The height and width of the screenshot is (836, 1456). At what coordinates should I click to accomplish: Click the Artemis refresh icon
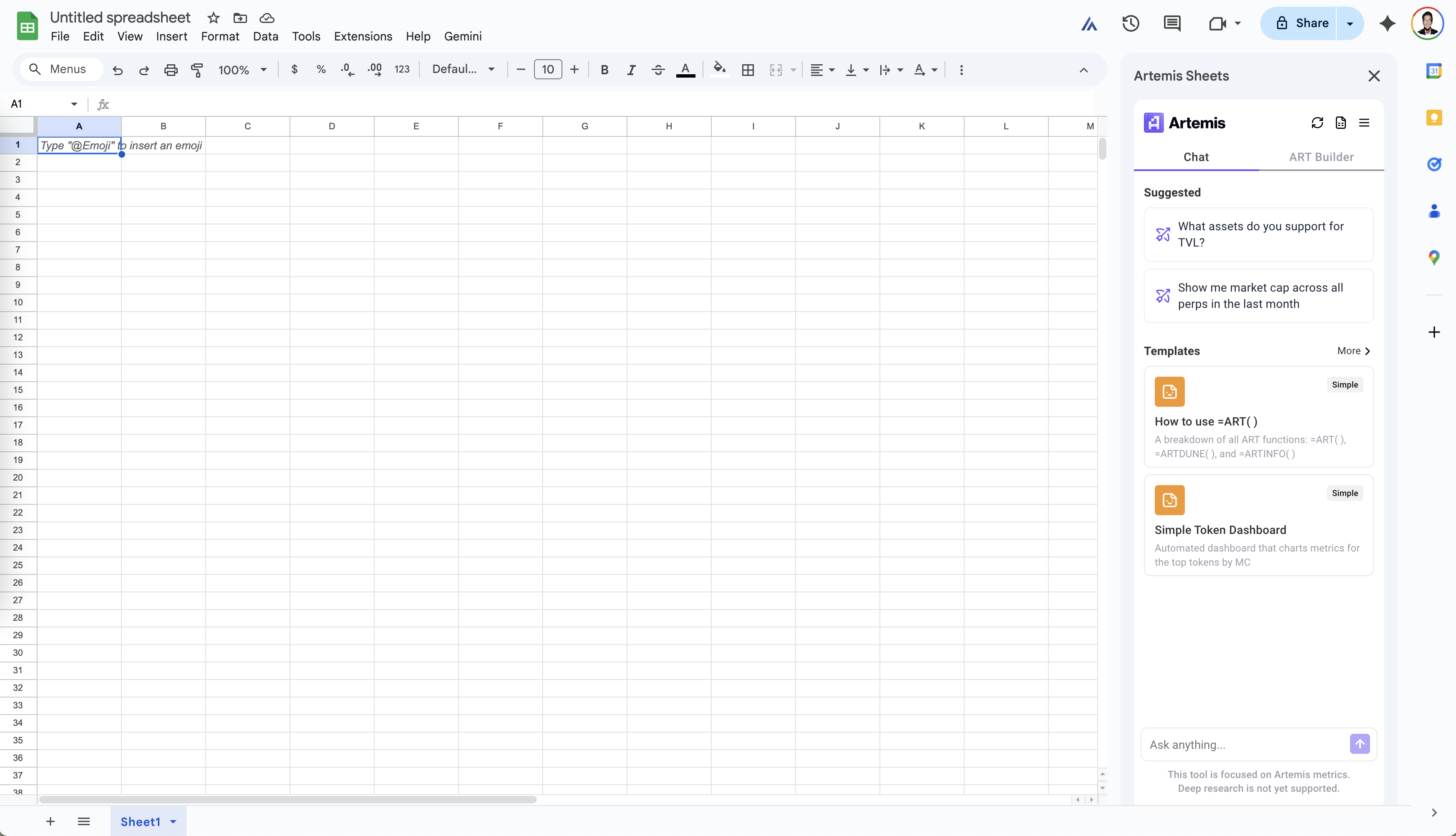point(1317,123)
